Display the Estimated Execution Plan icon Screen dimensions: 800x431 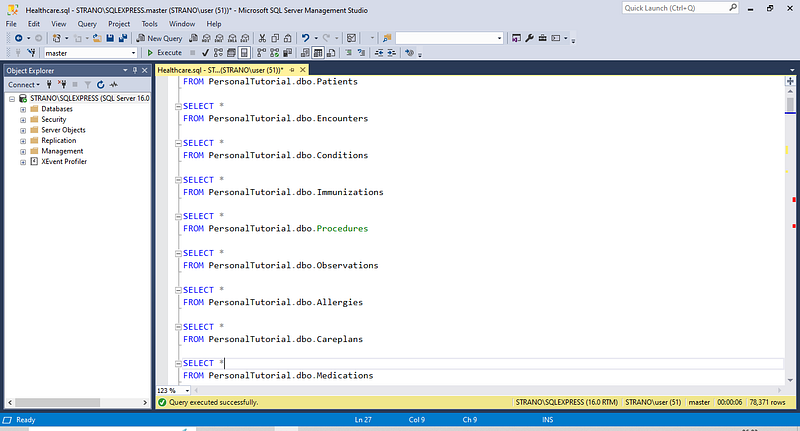point(218,53)
